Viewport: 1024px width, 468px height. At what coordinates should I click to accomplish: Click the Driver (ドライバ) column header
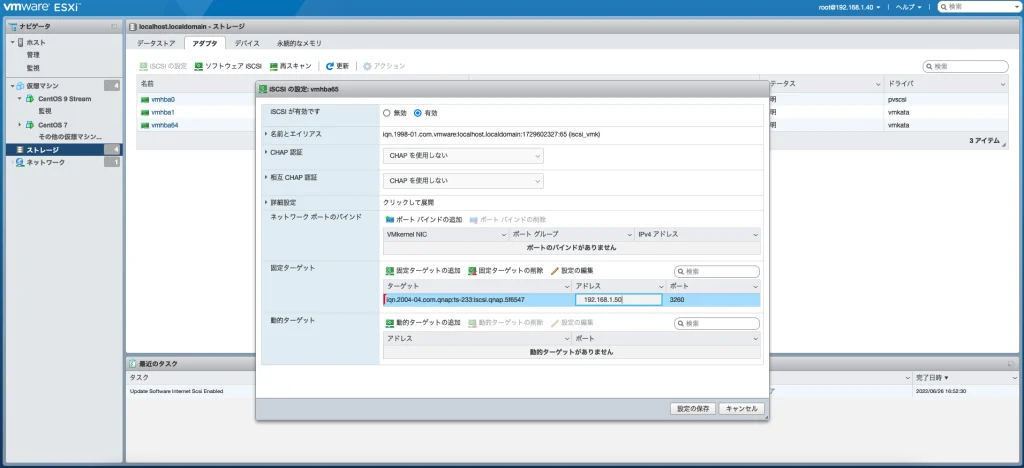coord(947,84)
